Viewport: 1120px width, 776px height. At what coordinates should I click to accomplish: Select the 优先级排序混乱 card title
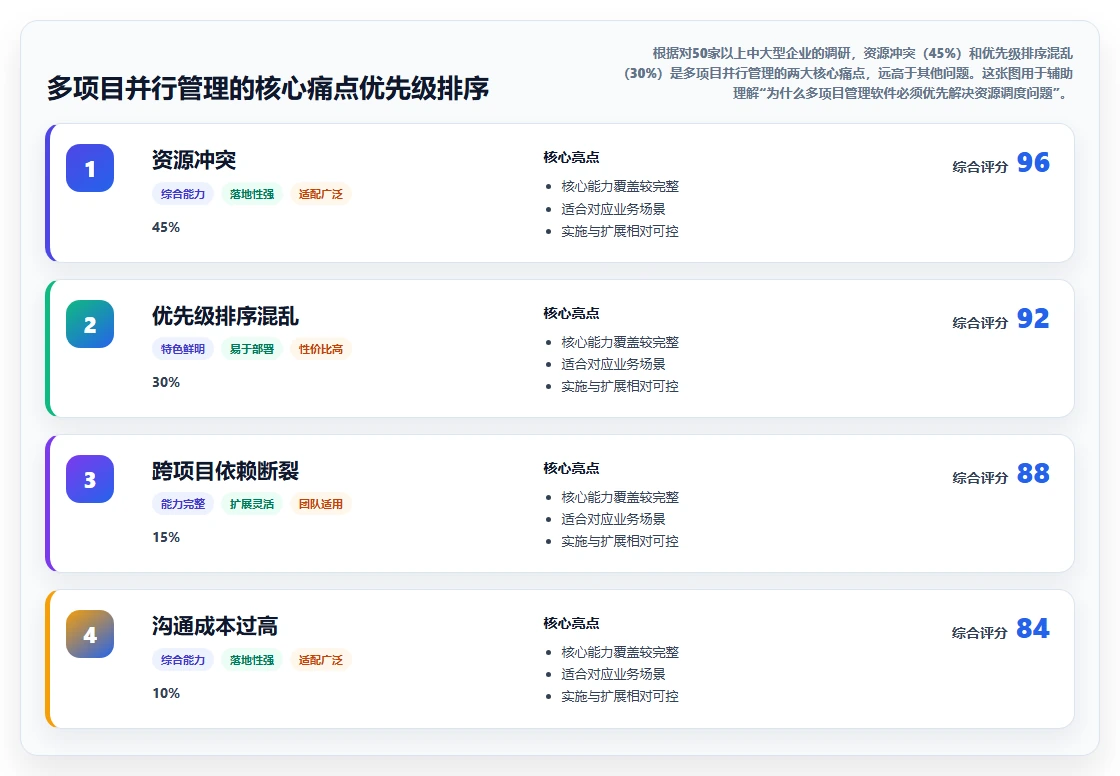coord(225,316)
